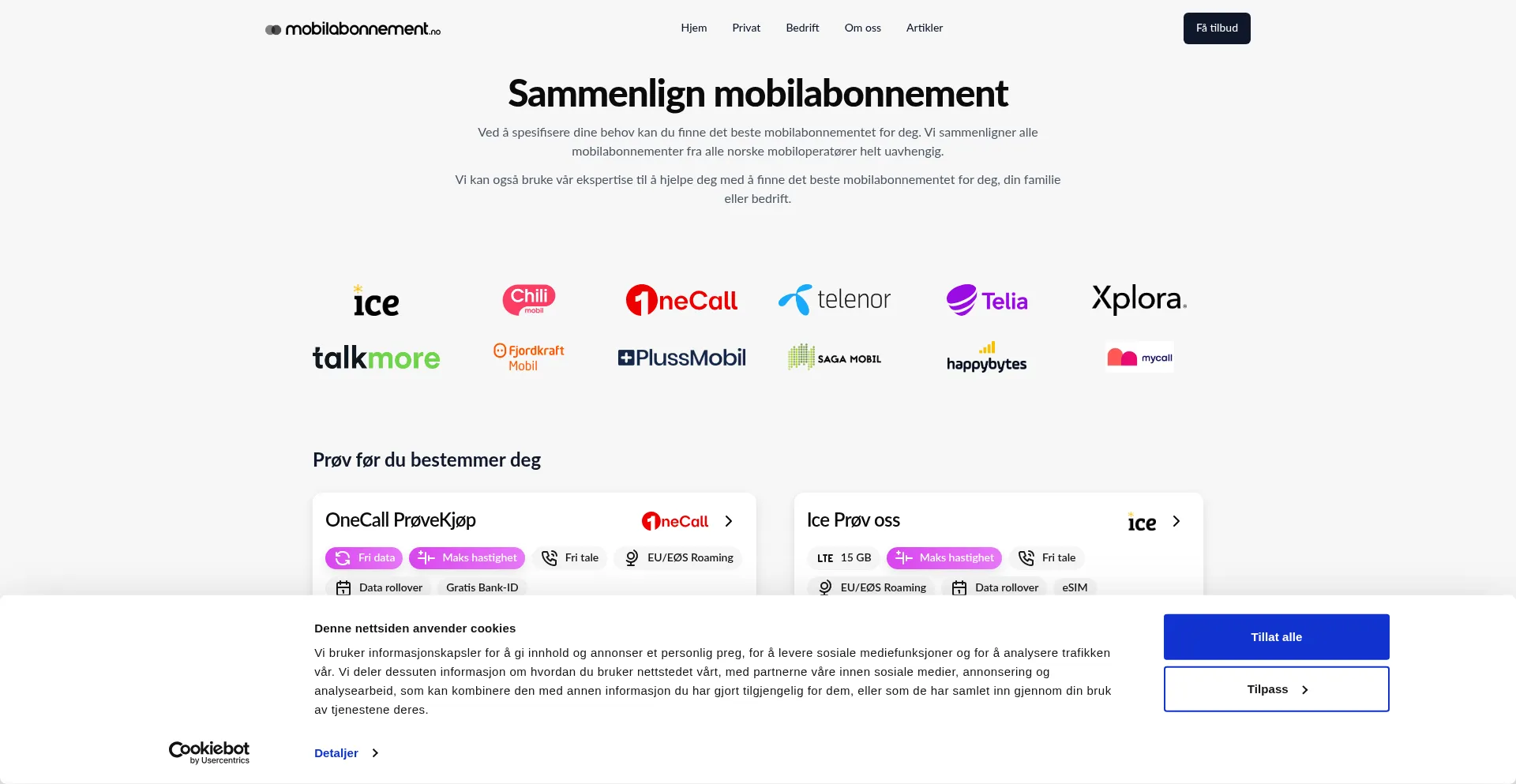Click the mobilabonnement.no site logo
Screen dimensions: 1516x784
point(353,29)
